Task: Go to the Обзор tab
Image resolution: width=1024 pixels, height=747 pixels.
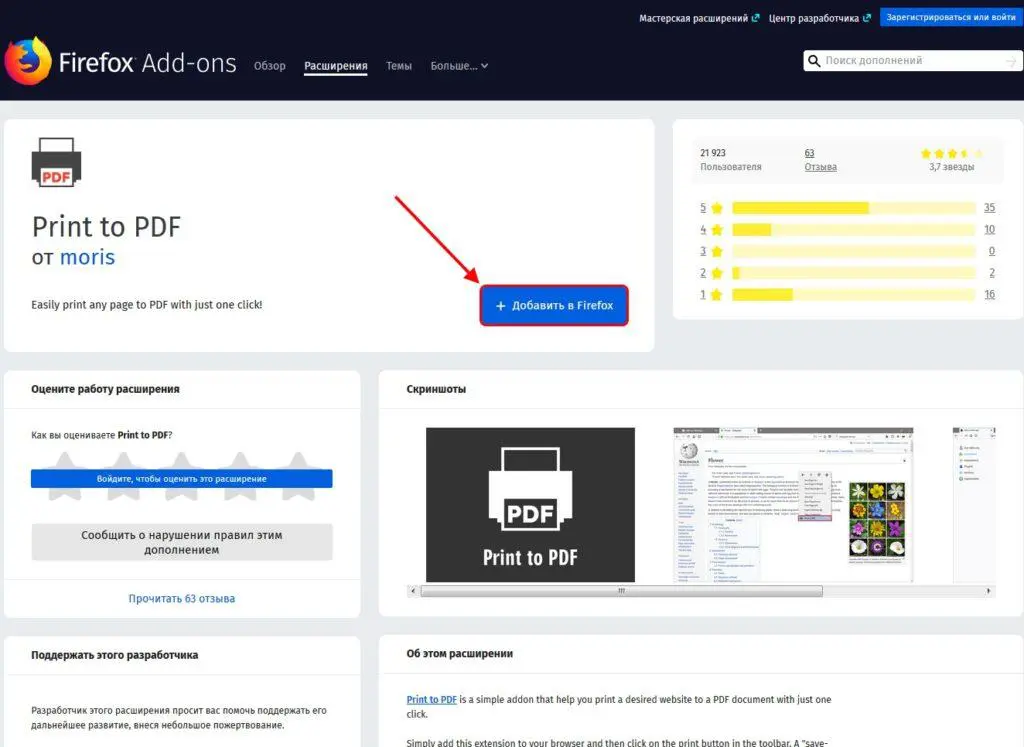Action: pos(269,66)
